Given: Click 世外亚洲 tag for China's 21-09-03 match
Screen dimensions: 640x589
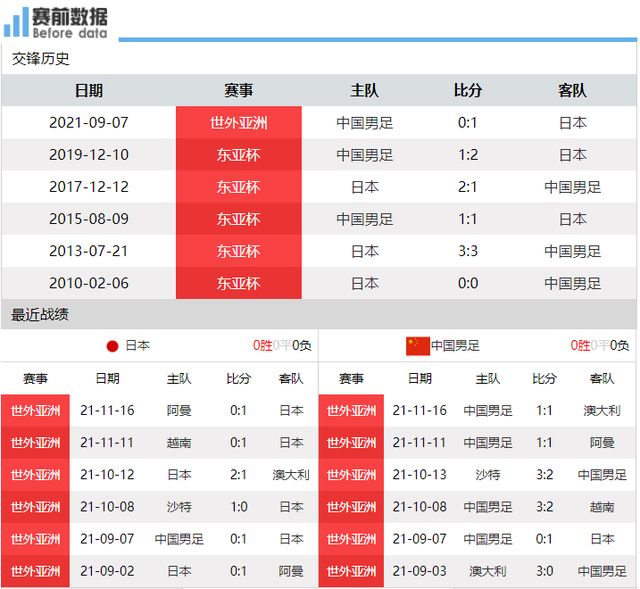Looking at the screenshot, I should pos(351,571).
